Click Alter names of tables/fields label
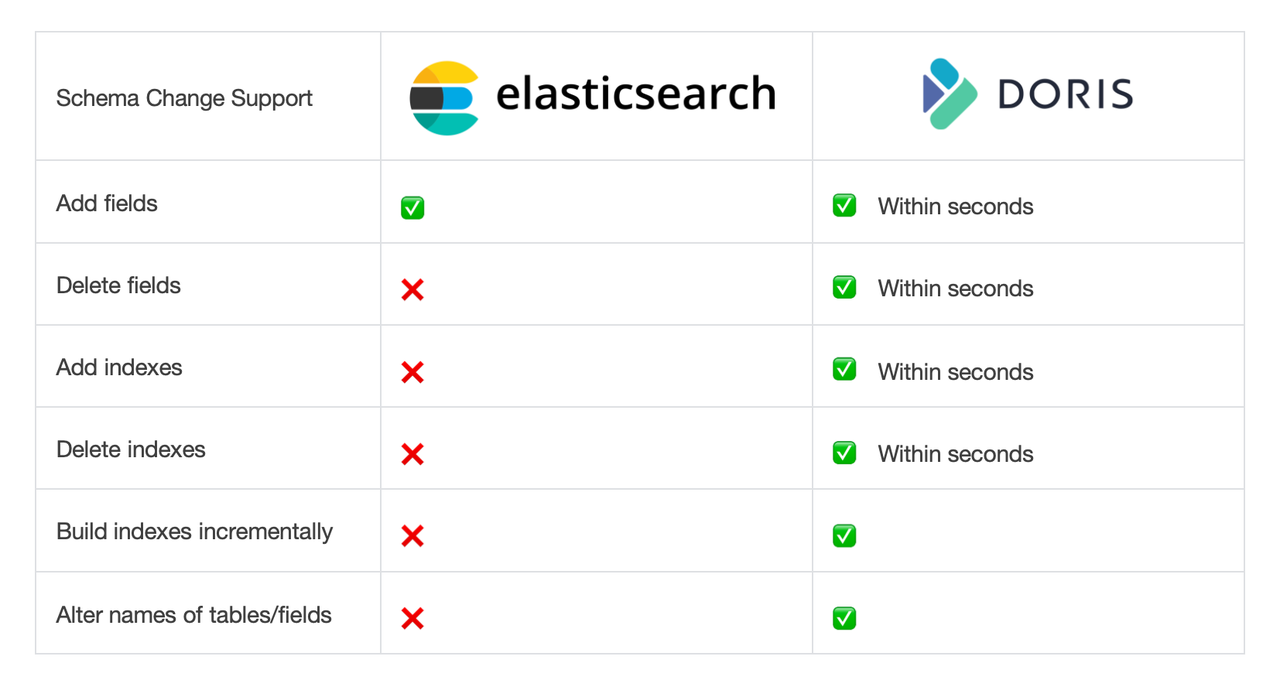The height and width of the screenshot is (687, 1280). click(194, 614)
